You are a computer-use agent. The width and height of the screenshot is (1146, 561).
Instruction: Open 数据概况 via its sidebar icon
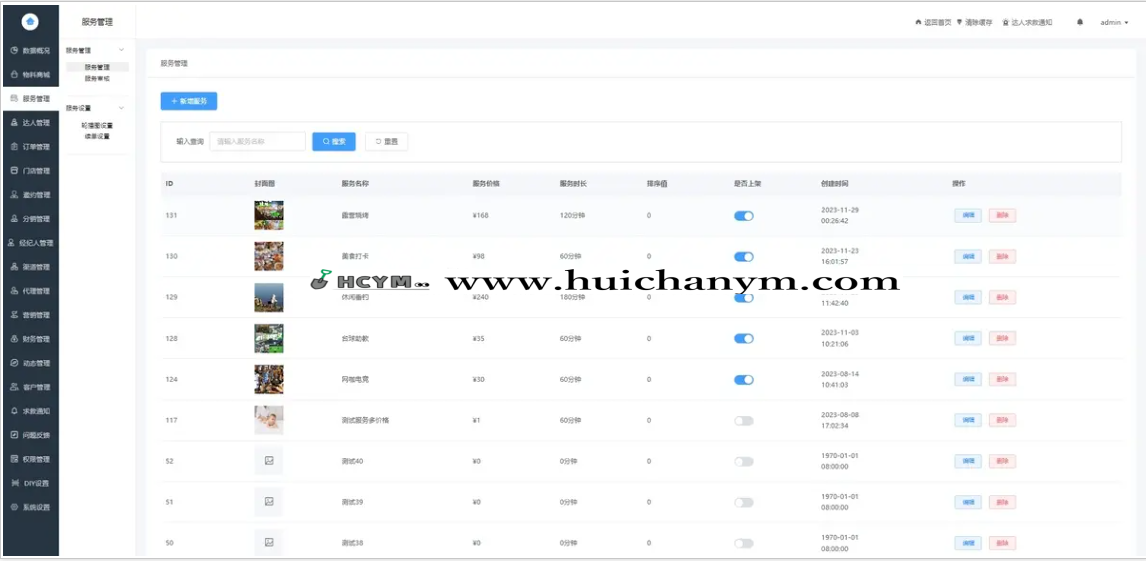pos(14,50)
